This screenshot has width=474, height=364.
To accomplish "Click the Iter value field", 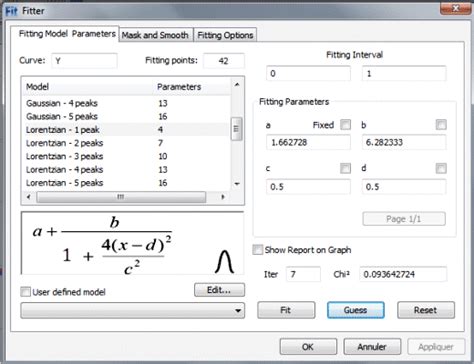I will pos(303,274).
